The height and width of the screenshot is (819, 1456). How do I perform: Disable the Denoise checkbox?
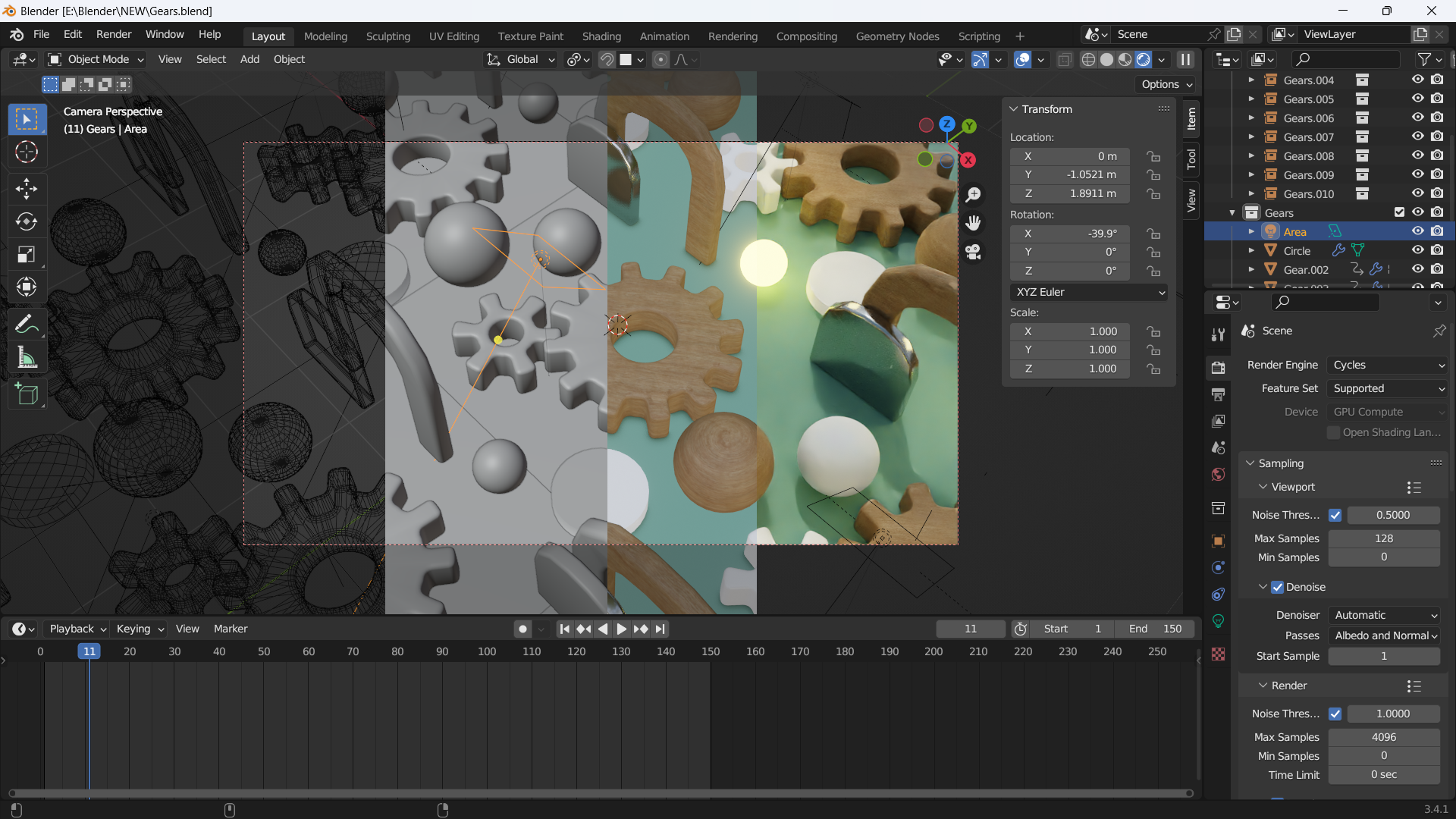click(x=1277, y=587)
